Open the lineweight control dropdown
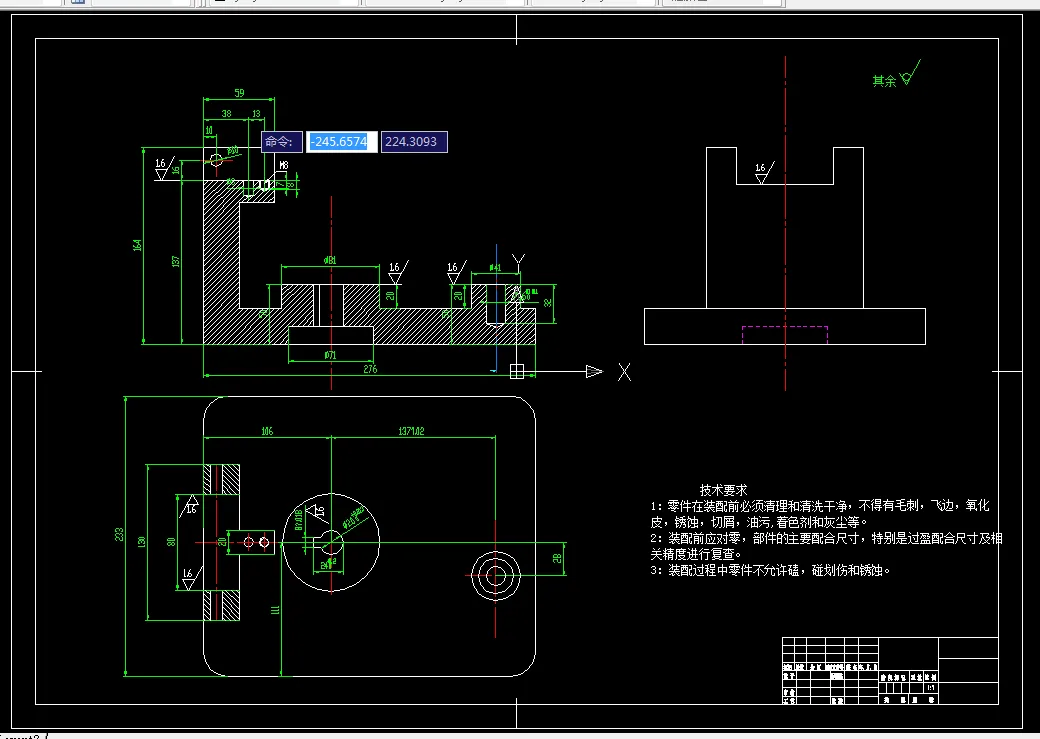 (720, 2)
